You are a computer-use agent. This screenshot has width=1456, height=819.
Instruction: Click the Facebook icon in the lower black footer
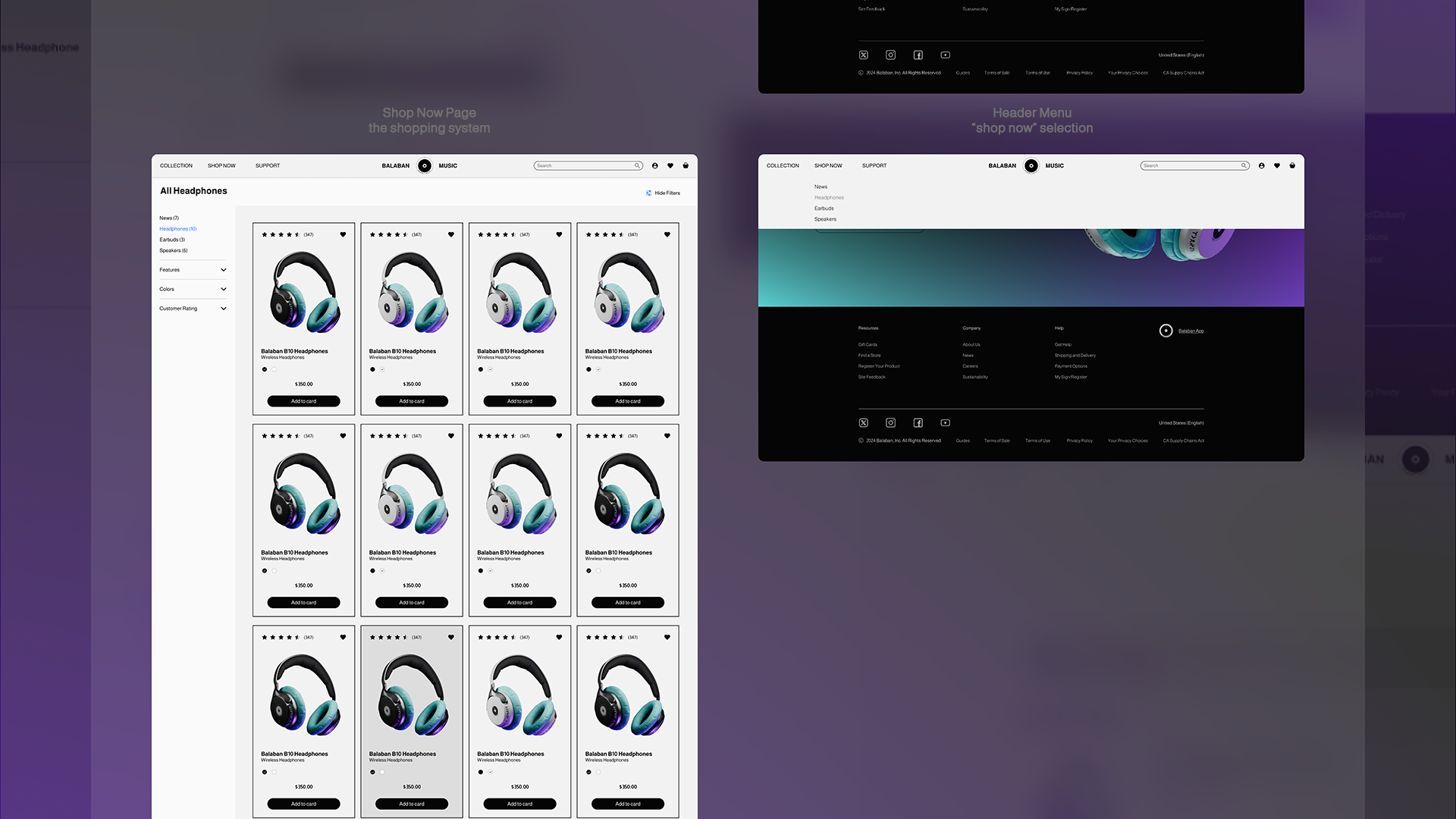[x=918, y=423]
